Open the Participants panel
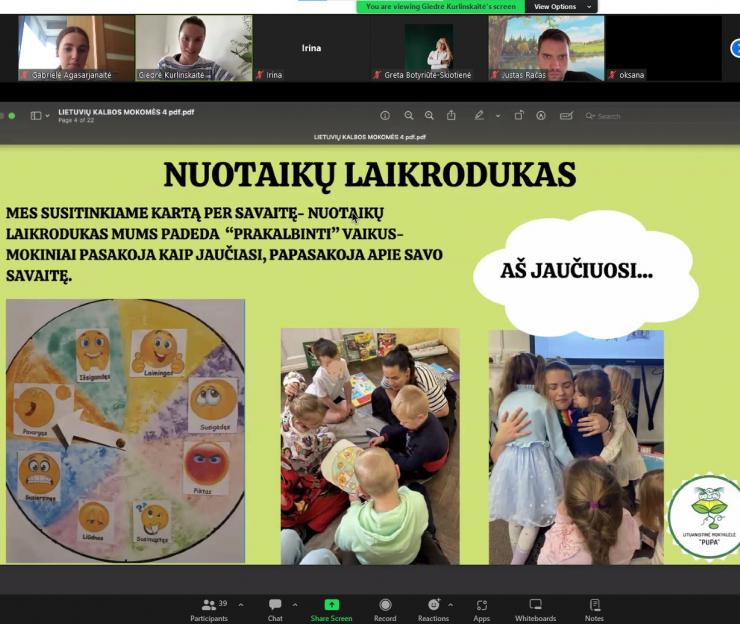Viewport: 740px width, 624px height. point(209,610)
